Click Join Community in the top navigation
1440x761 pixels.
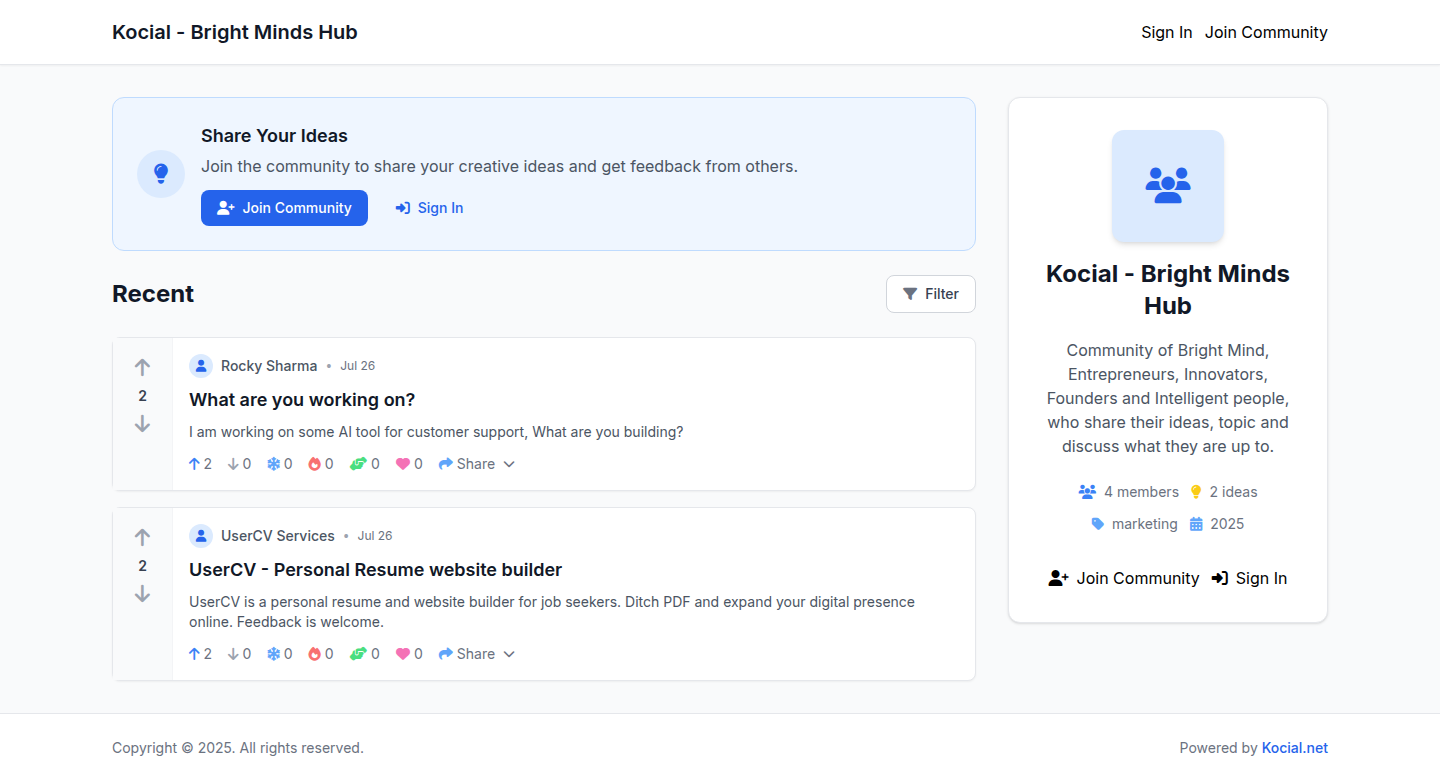[x=1266, y=32]
